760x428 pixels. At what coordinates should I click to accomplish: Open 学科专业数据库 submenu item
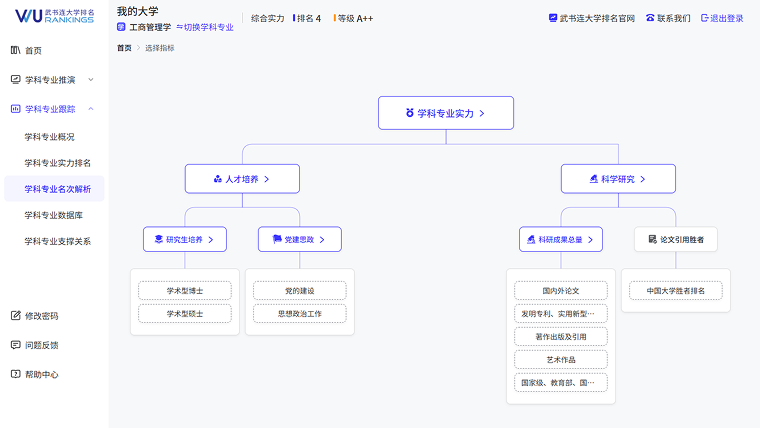click(53, 215)
